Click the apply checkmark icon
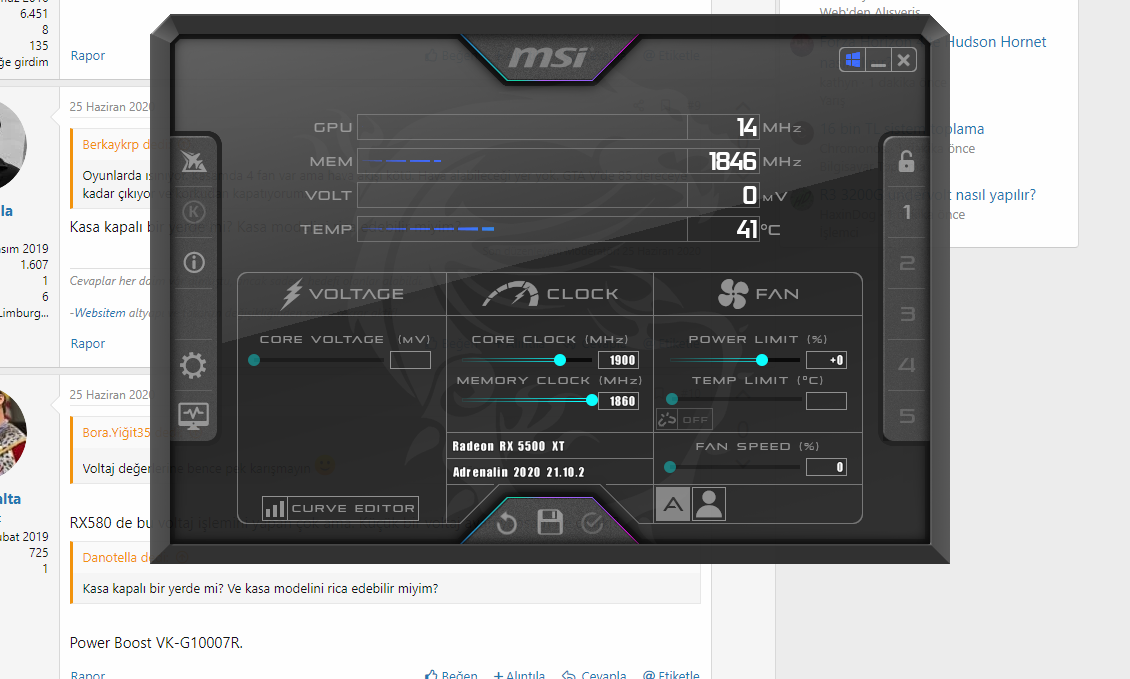 tap(592, 523)
